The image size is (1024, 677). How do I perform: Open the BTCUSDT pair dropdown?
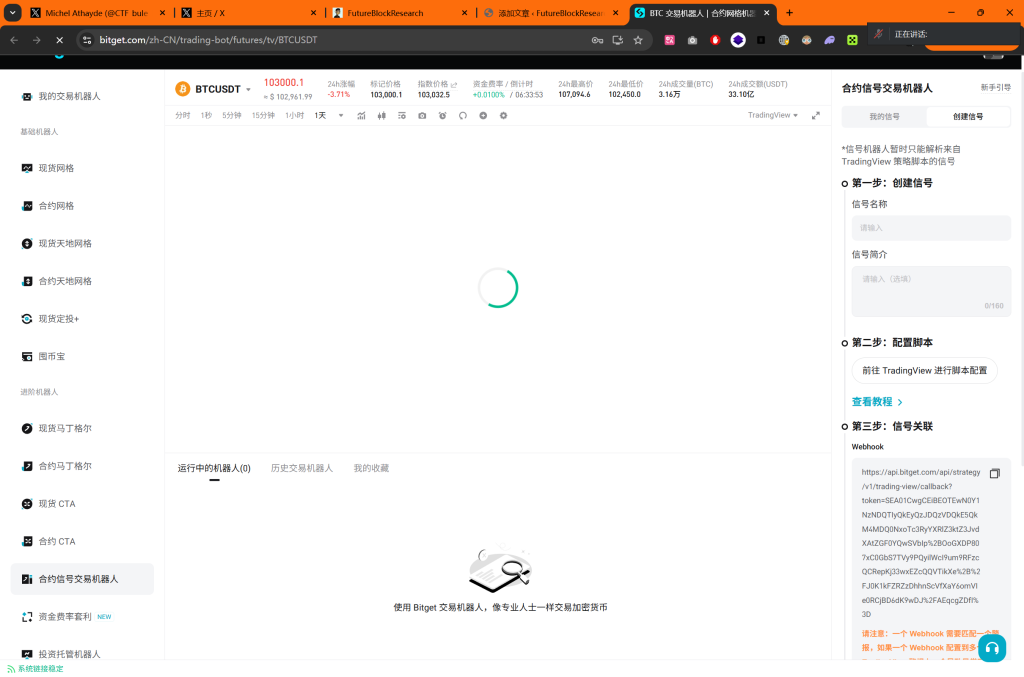(x=248, y=89)
